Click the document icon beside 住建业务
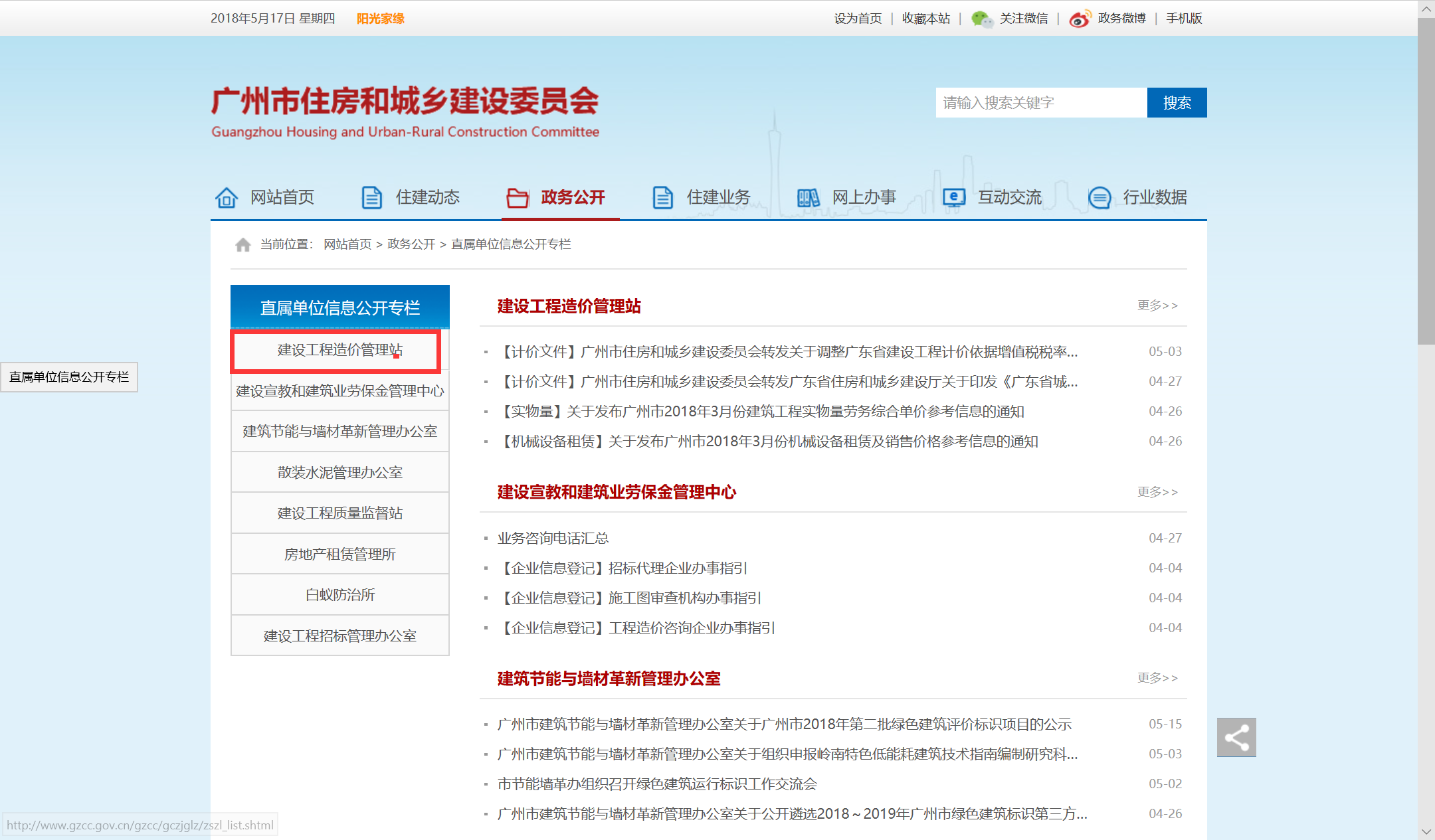 pyautogui.click(x=663, y=197)
